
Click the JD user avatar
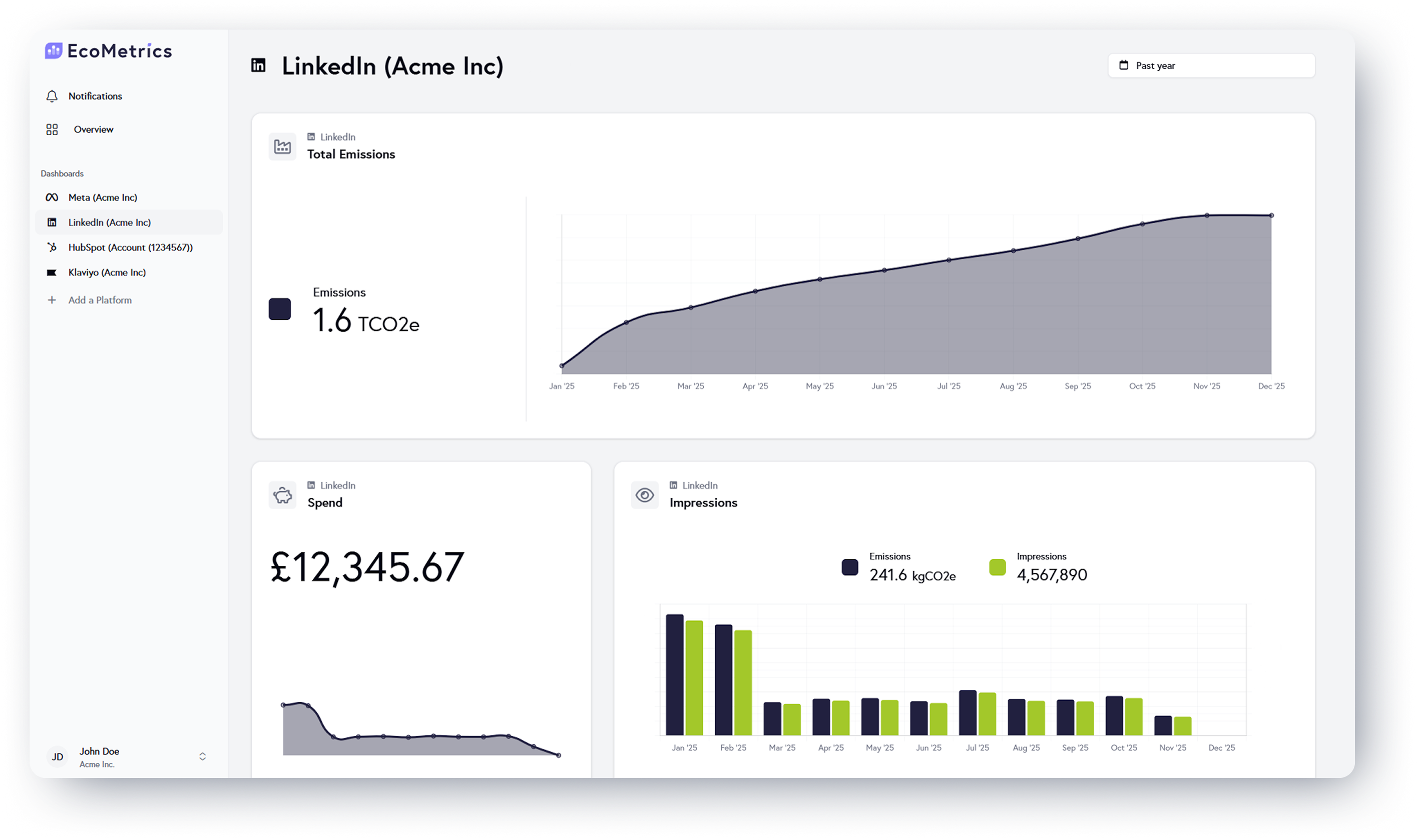[x=58, y=757]
